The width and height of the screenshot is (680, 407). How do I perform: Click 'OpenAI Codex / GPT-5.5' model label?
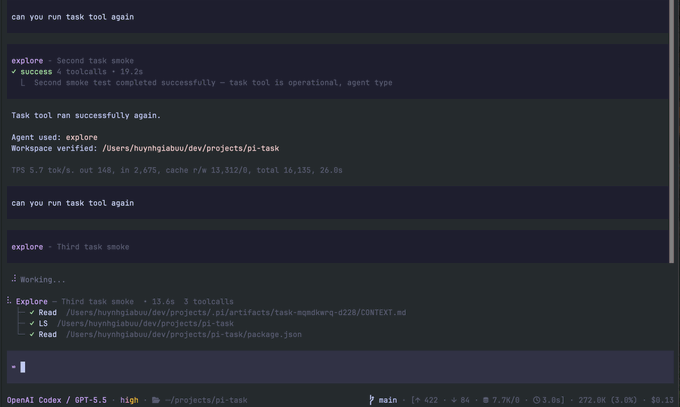[56, 400]
